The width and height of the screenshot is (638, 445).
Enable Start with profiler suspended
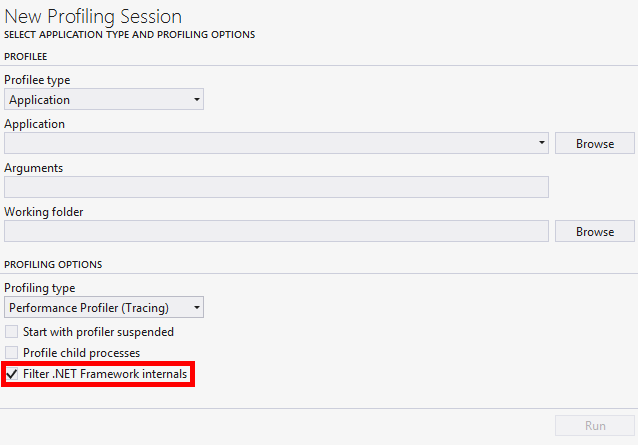pyautogui.click(x=12, y=331)
